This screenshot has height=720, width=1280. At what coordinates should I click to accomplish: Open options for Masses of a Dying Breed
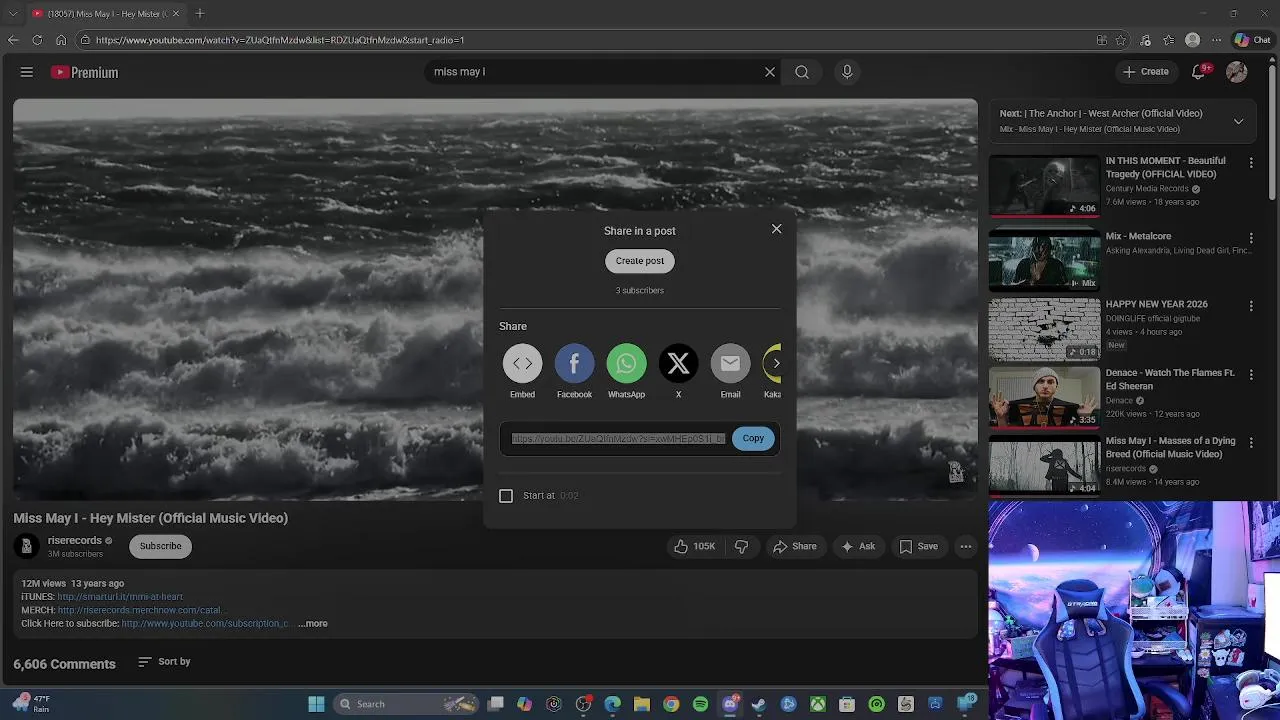coord(1251,442)
